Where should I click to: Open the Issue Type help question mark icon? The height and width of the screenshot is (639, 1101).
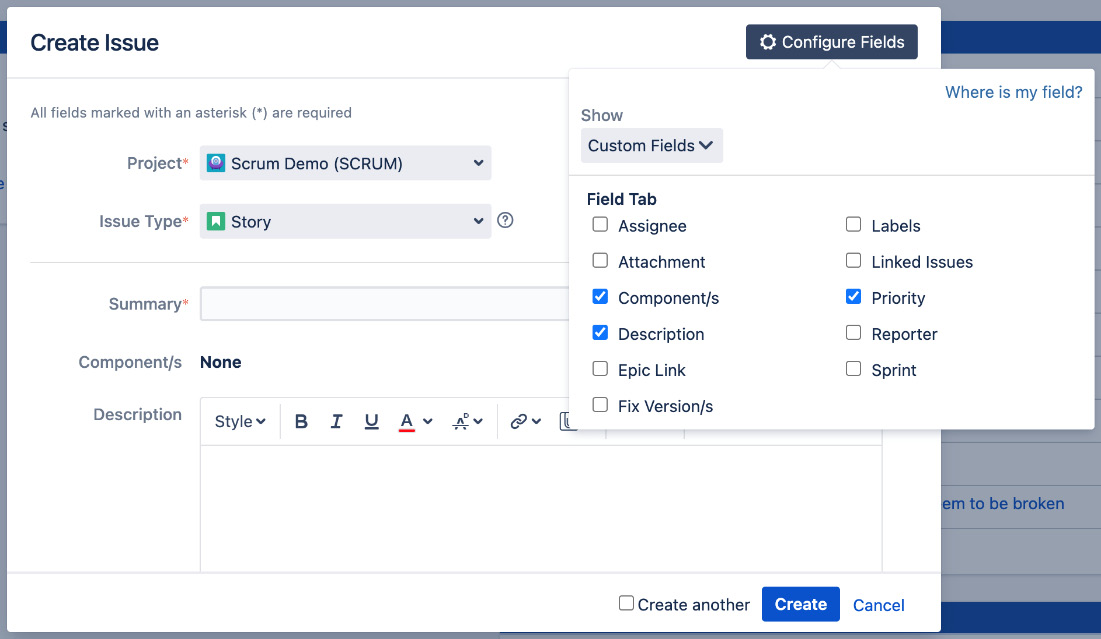coord(505,220)
